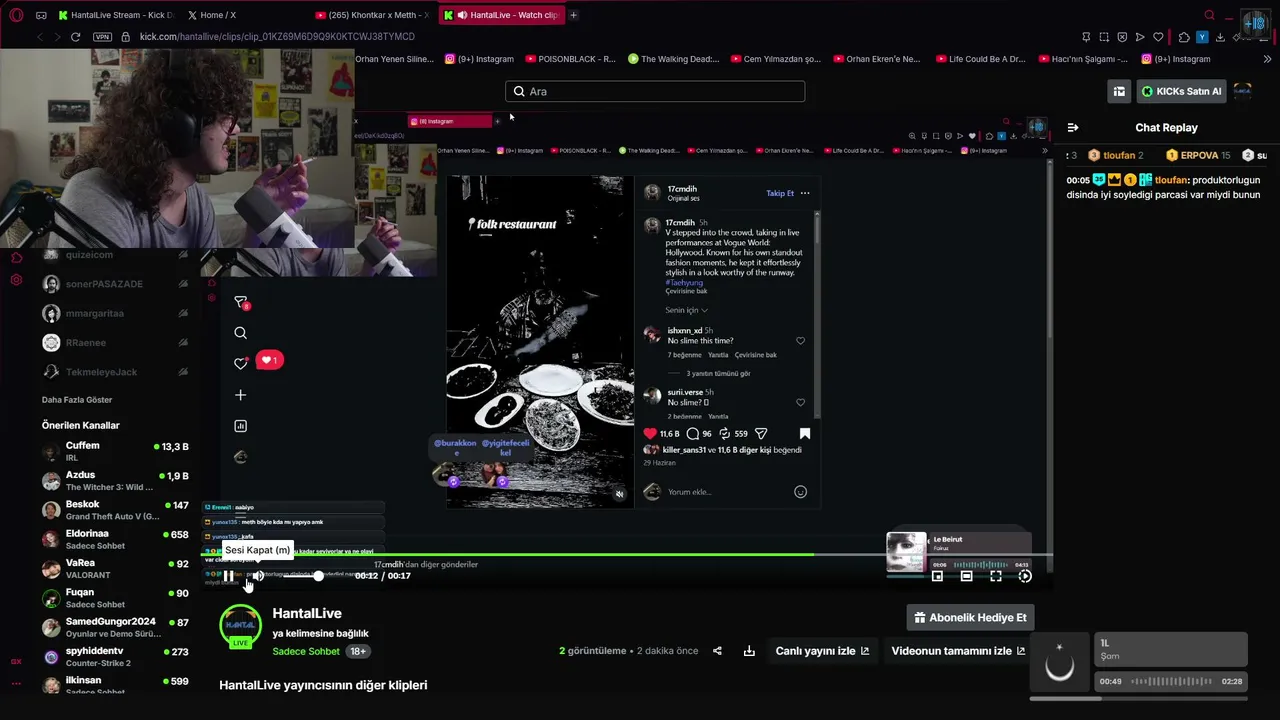The image size is (1280, 720).
Task: Pause the clip playback
Action: tap(228, 576)
